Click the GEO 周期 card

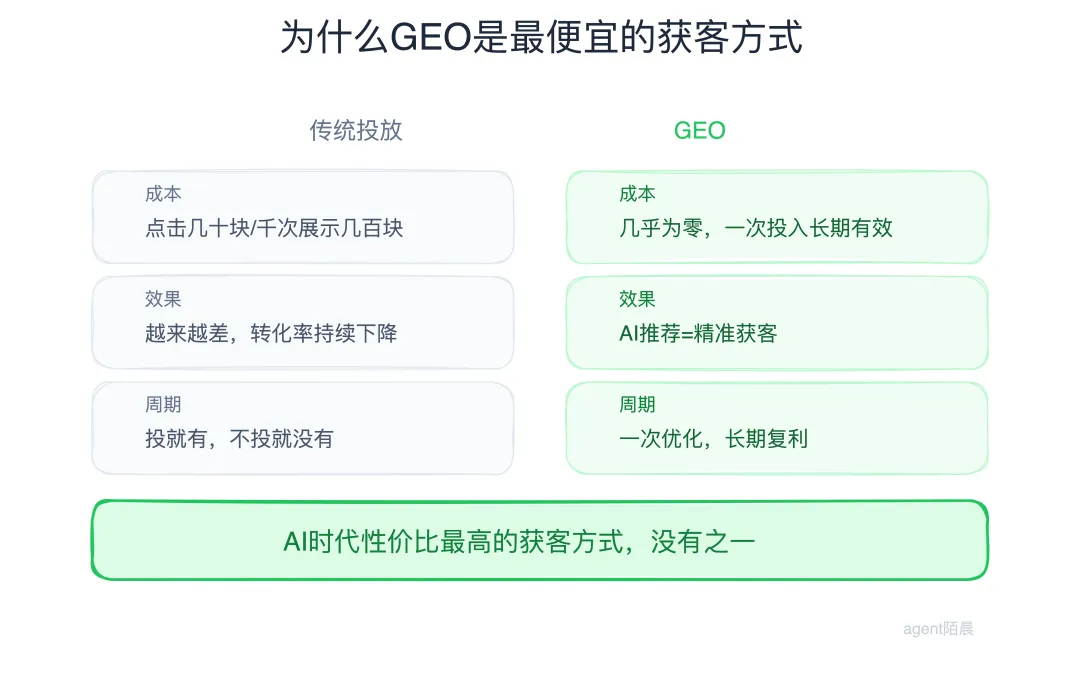pos(777,428)
